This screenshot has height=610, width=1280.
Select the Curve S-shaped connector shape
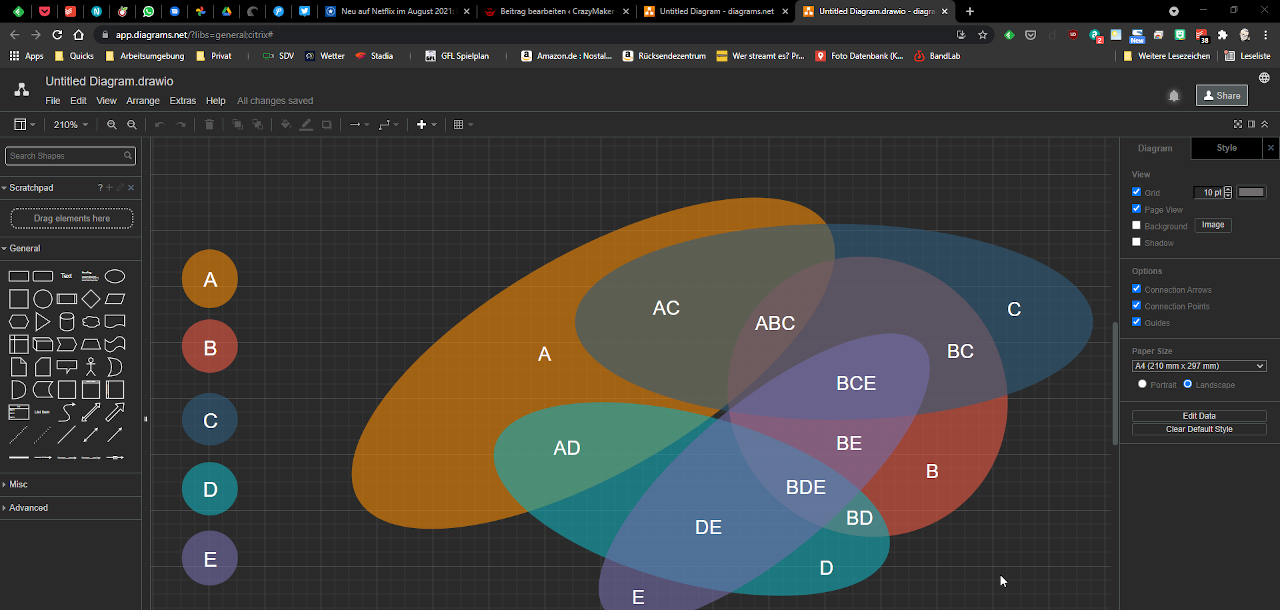67,412
